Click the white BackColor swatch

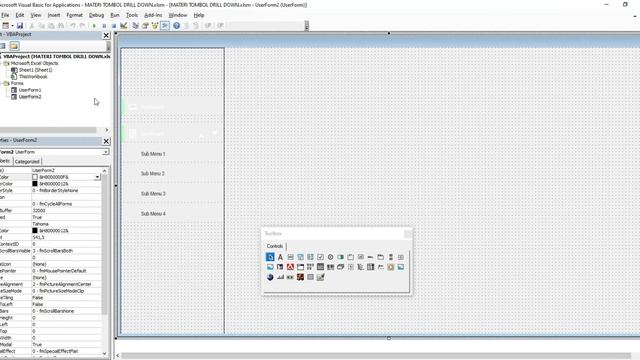coord(35,177)
